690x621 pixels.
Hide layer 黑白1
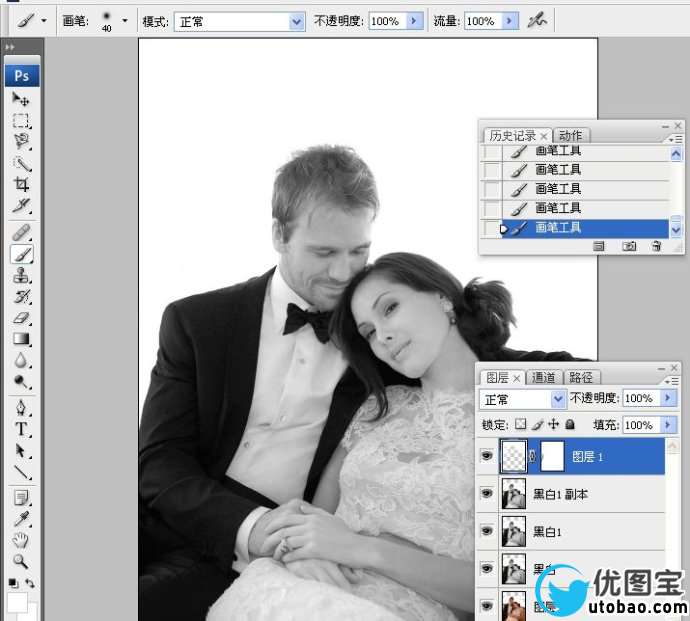pos(487,531)
